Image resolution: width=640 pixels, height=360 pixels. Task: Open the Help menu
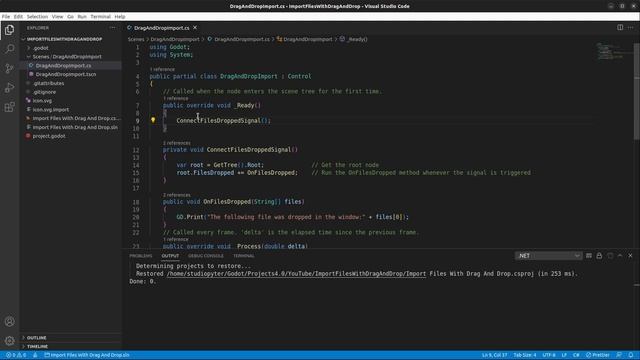pyautogui.click(x=120, y=16)
